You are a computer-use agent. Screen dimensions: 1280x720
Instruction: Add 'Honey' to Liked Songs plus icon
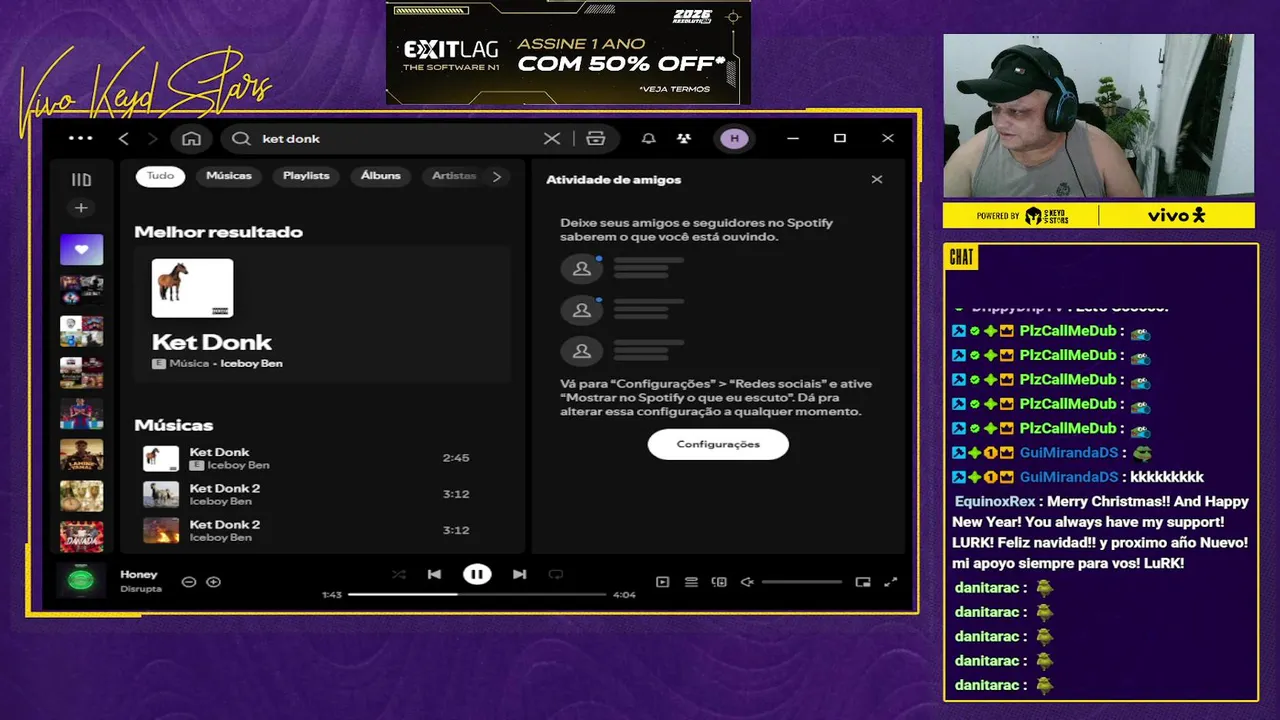coord(213,582)
